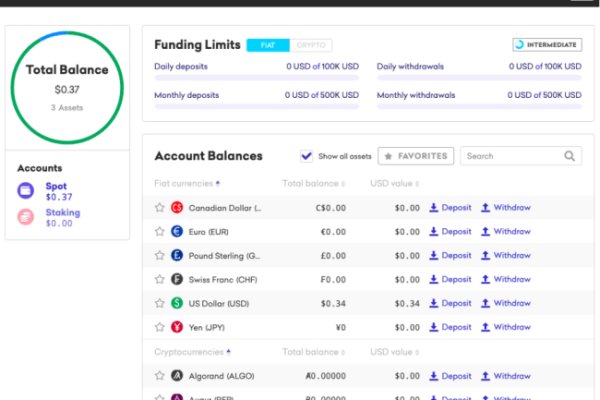Viewport: 600px width, 400px height.
Task: Focus the Search assets input field
Action: coord(510,156)
